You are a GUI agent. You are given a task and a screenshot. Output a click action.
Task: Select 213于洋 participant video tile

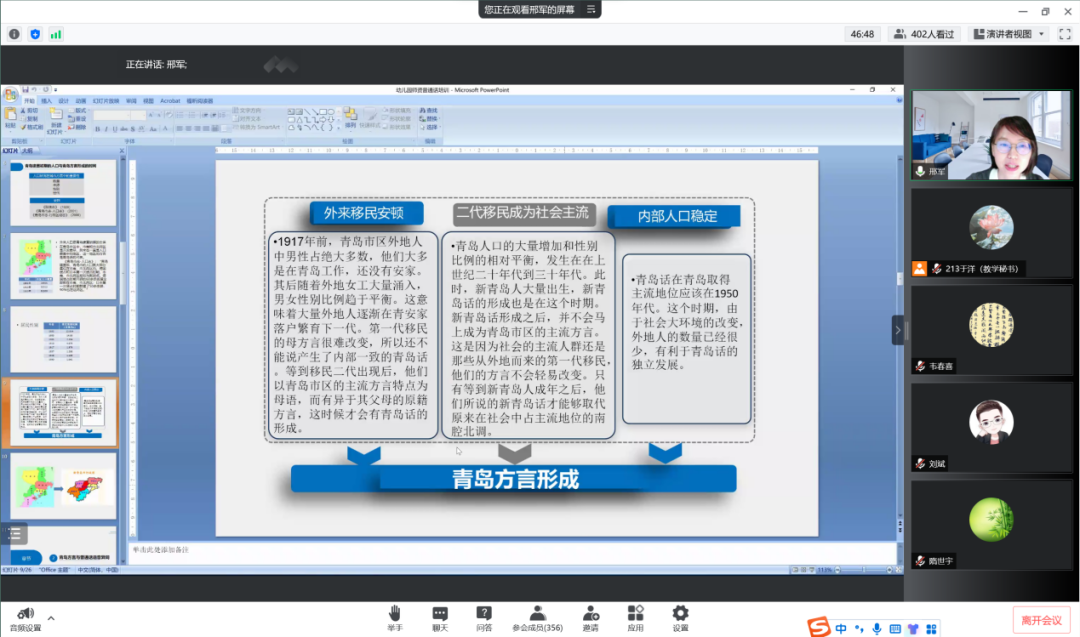(x=991, y=233)
